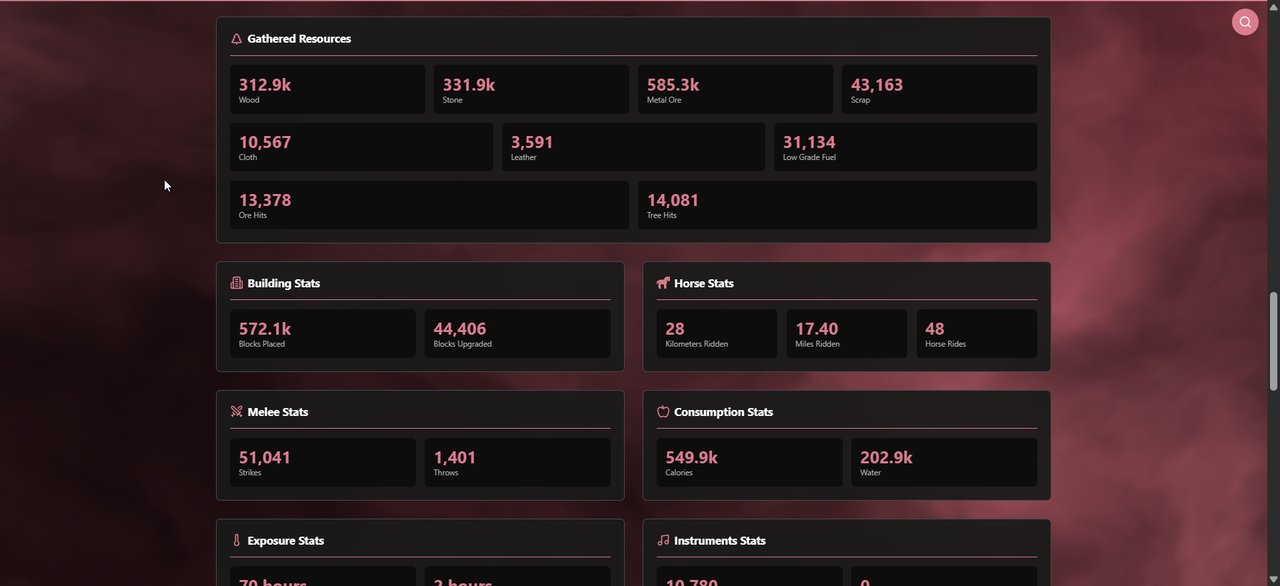Click the 585.3k Metal Ore value
This screenshot has width=1280, height=586.
tap(673, 85)
